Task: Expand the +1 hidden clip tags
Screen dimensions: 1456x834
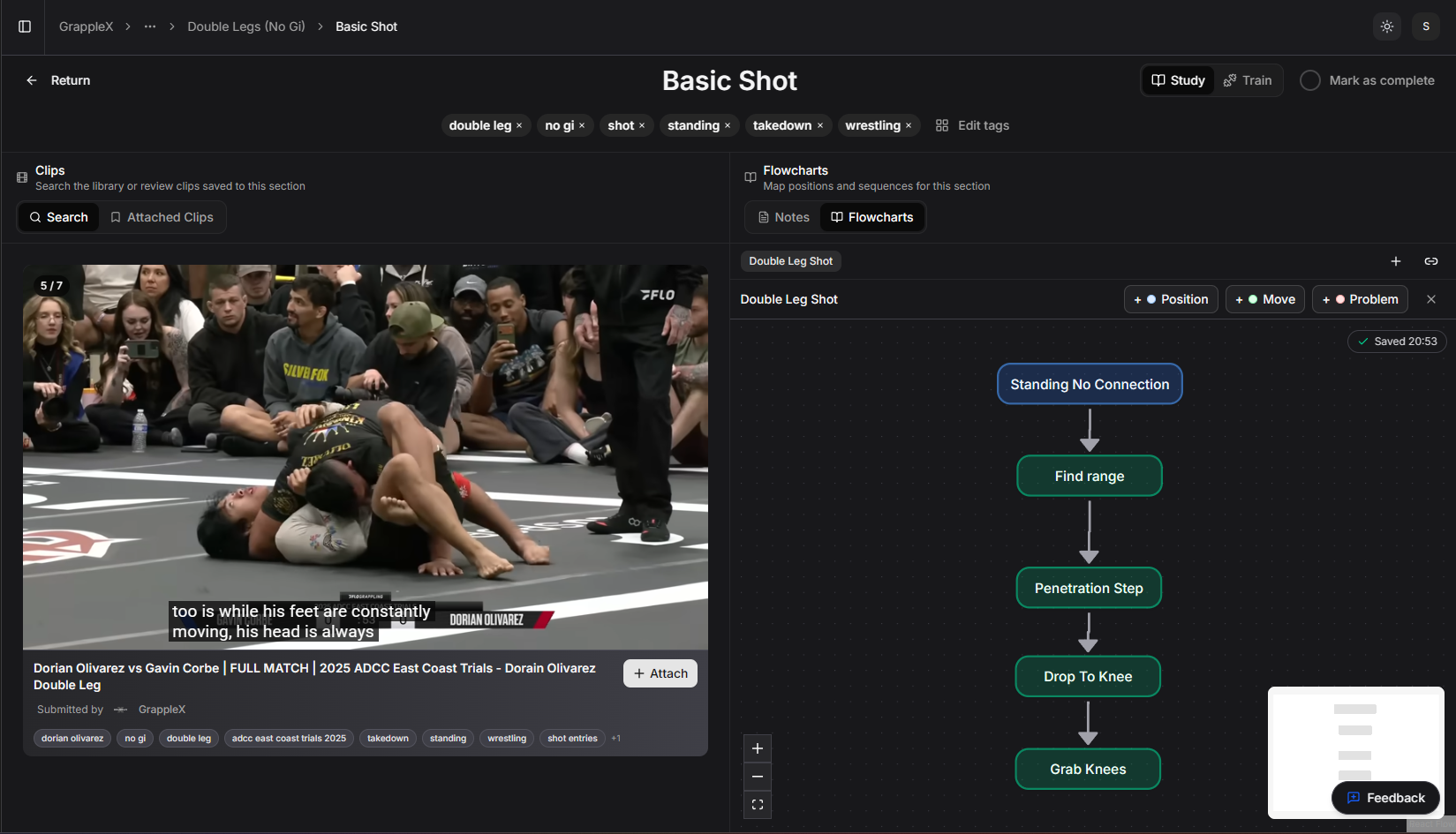Action: tap(615, 739)
